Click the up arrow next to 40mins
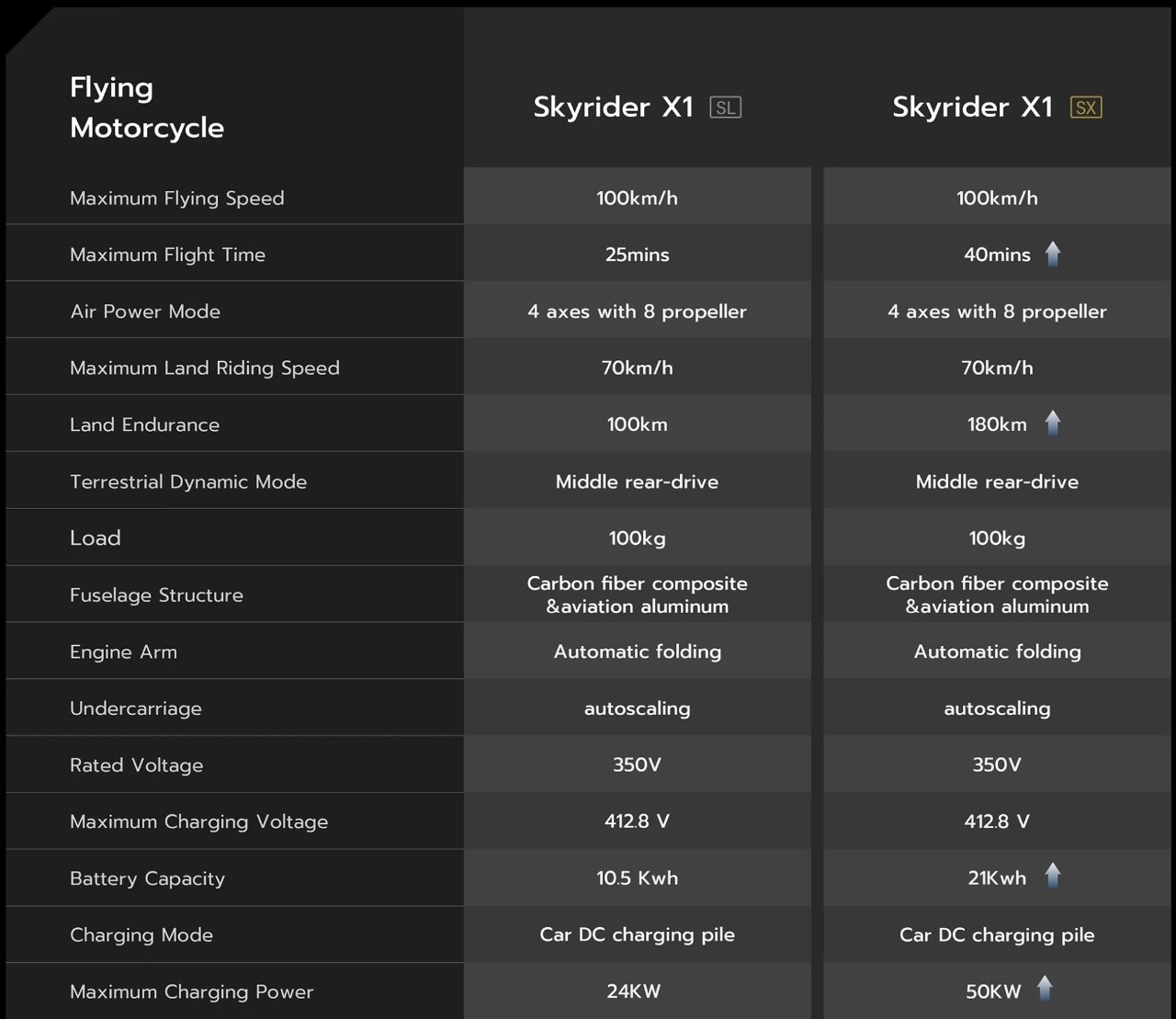Image resolution: width=1176 pixels, height=1019 pixels. pos(1053,254)
